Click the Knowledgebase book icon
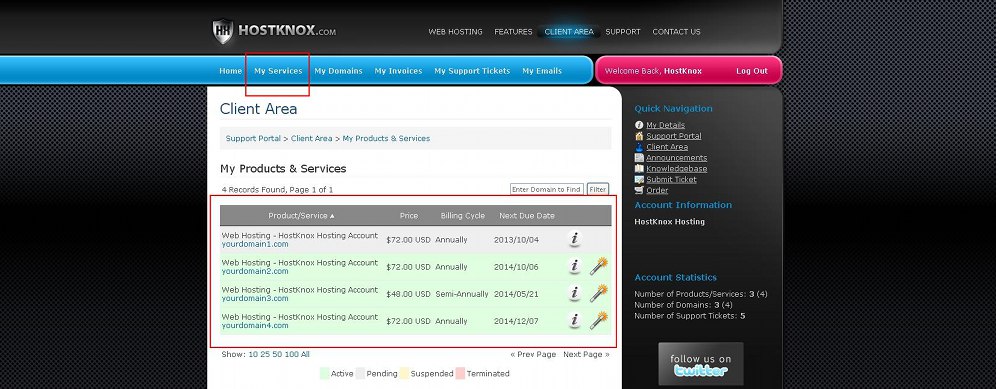Viewport: 996px width, 389px height. [639, 168]
